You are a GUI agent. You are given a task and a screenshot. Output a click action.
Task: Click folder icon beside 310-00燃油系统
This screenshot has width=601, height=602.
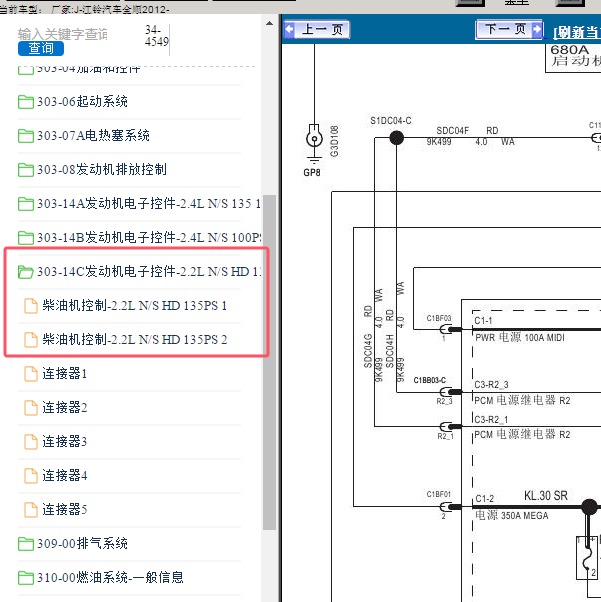(26, 578)
